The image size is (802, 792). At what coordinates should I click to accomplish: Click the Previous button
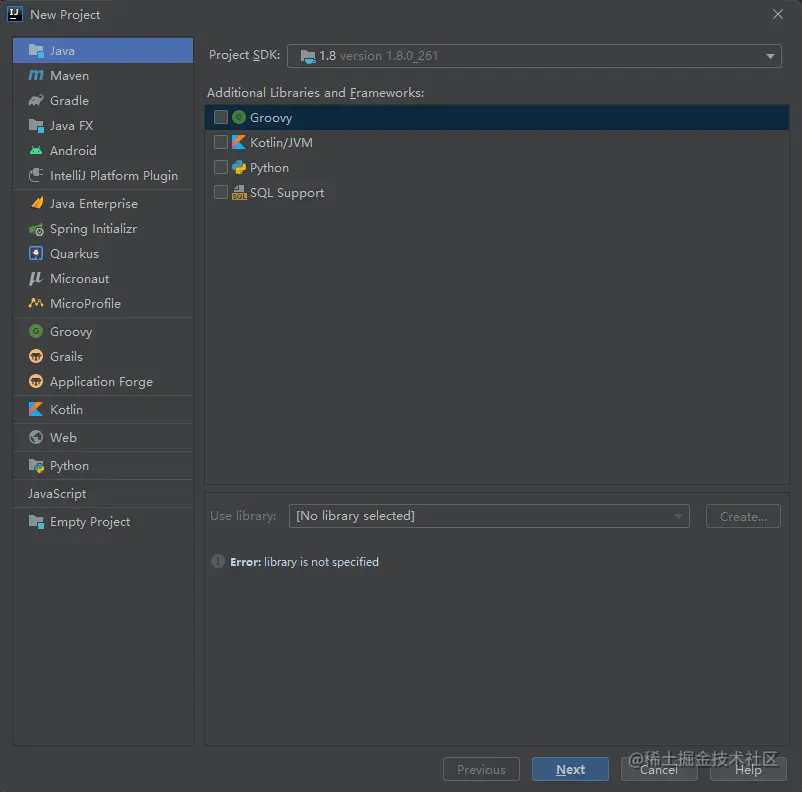tap(481, 769)
